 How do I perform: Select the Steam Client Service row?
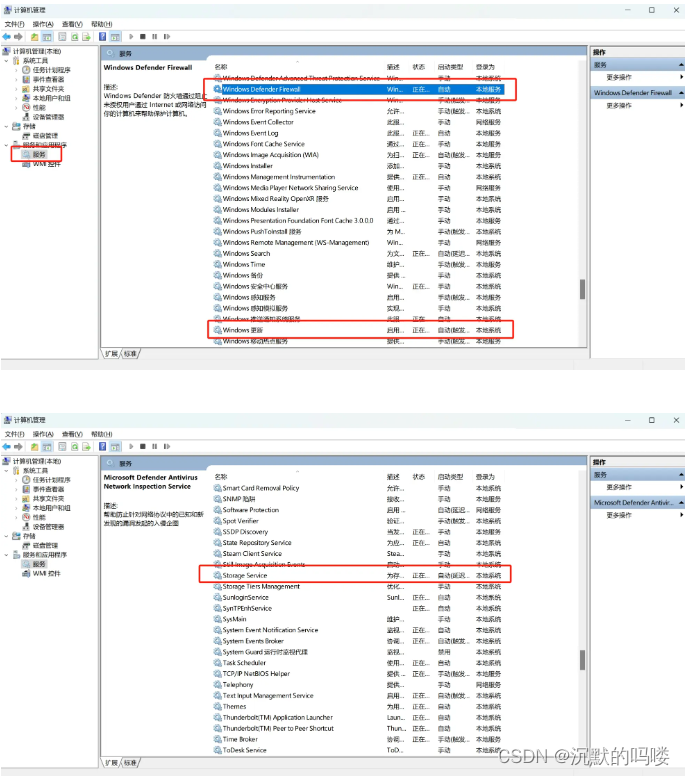coord(358,554)
